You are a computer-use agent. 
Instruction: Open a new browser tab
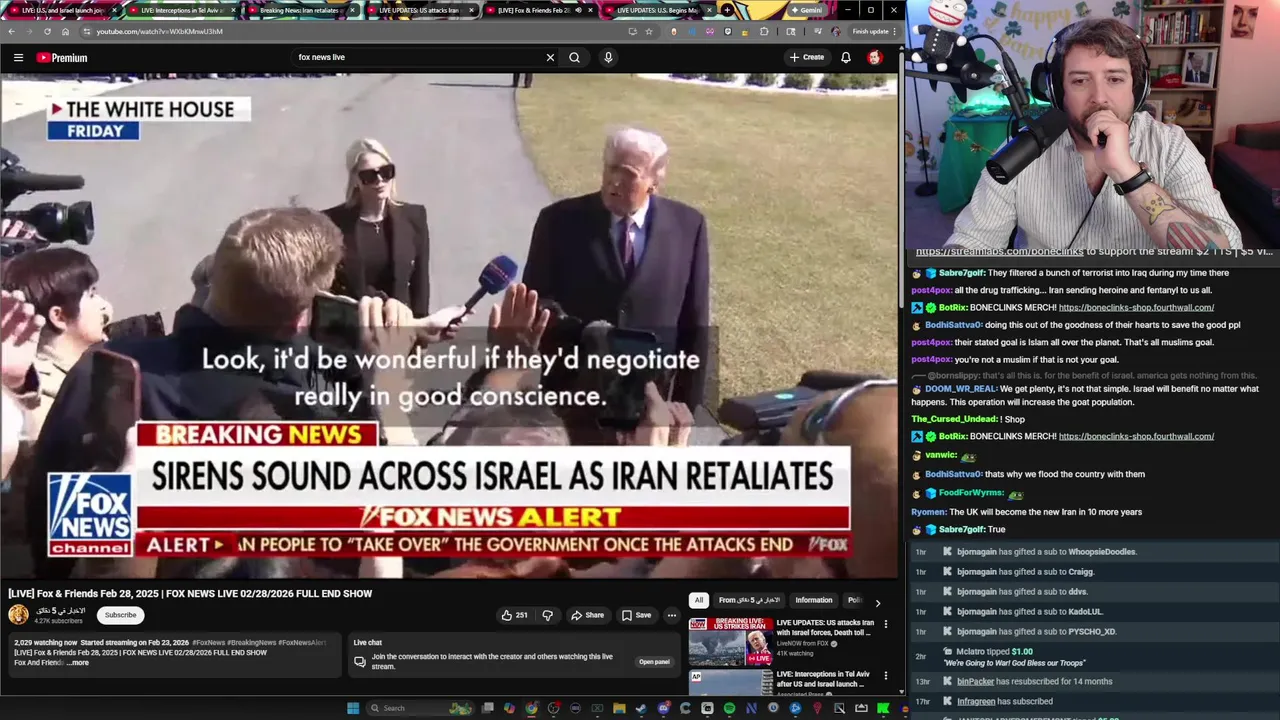[727, 10]
